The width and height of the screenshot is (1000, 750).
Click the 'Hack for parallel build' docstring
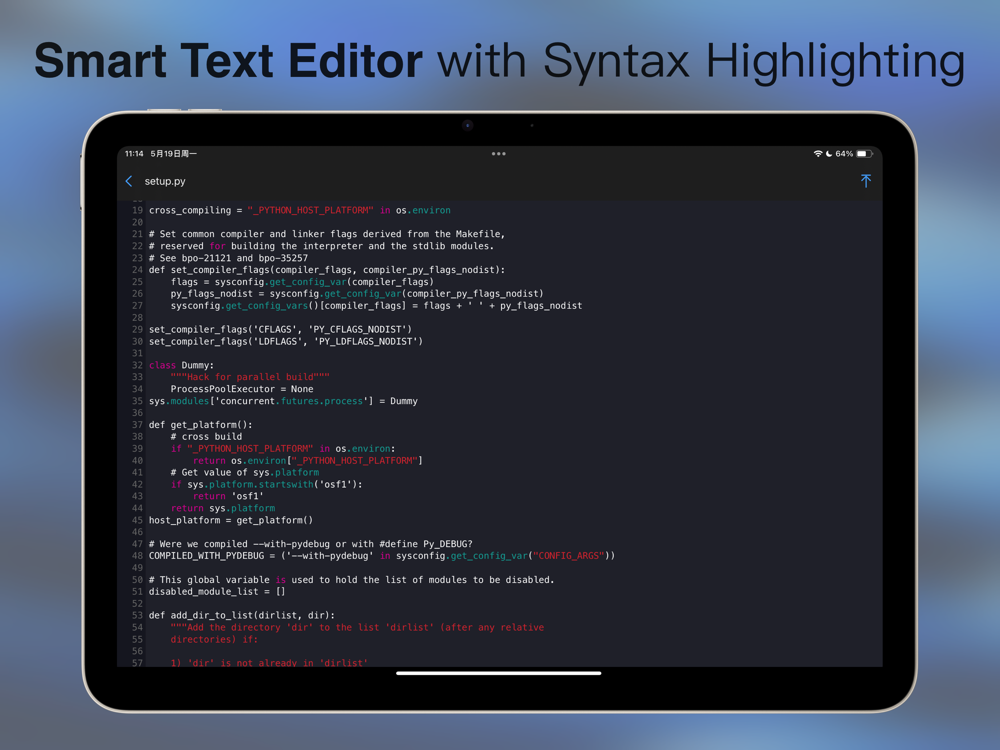250,377
